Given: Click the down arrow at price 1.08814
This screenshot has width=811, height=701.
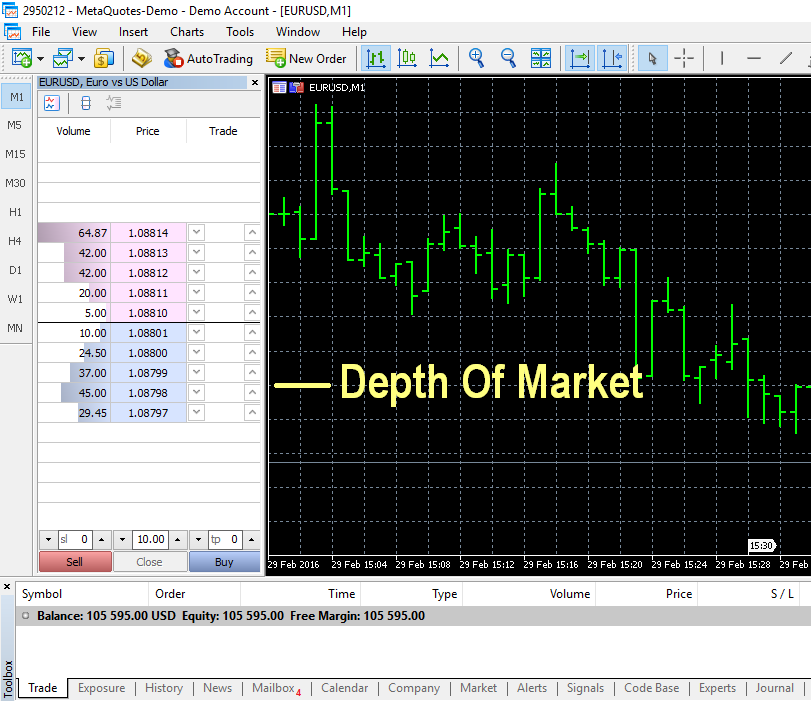Looking at the screenshot, I should coord(197,232).
